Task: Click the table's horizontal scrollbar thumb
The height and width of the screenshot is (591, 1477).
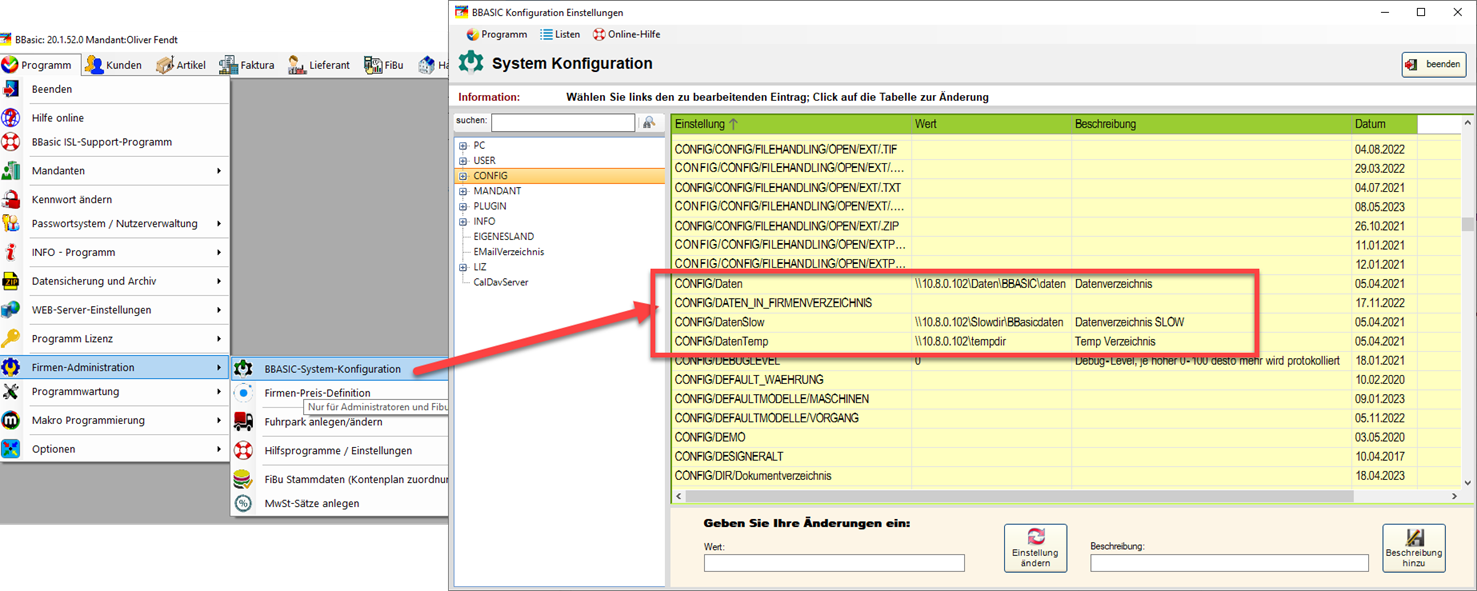Action: (x=1020, y=496)
